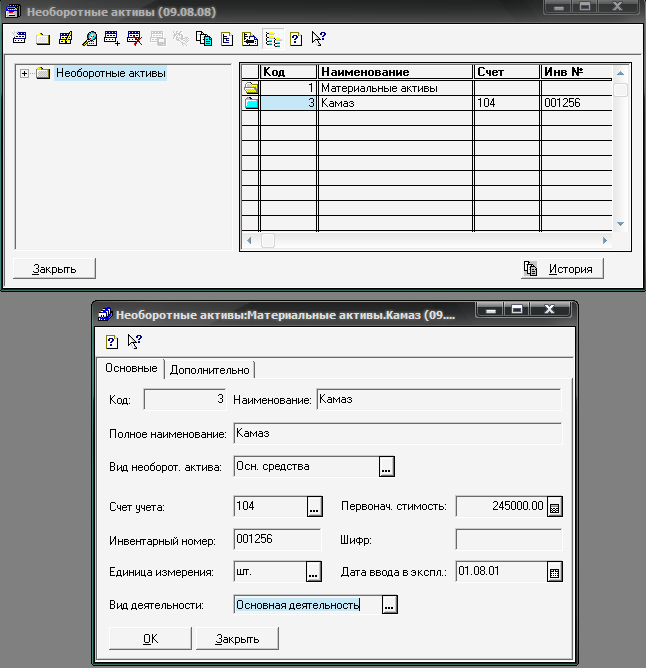646x668 pixels.
Task: Click inventory number 001256 table cell
Action: (x=577, y=103)
